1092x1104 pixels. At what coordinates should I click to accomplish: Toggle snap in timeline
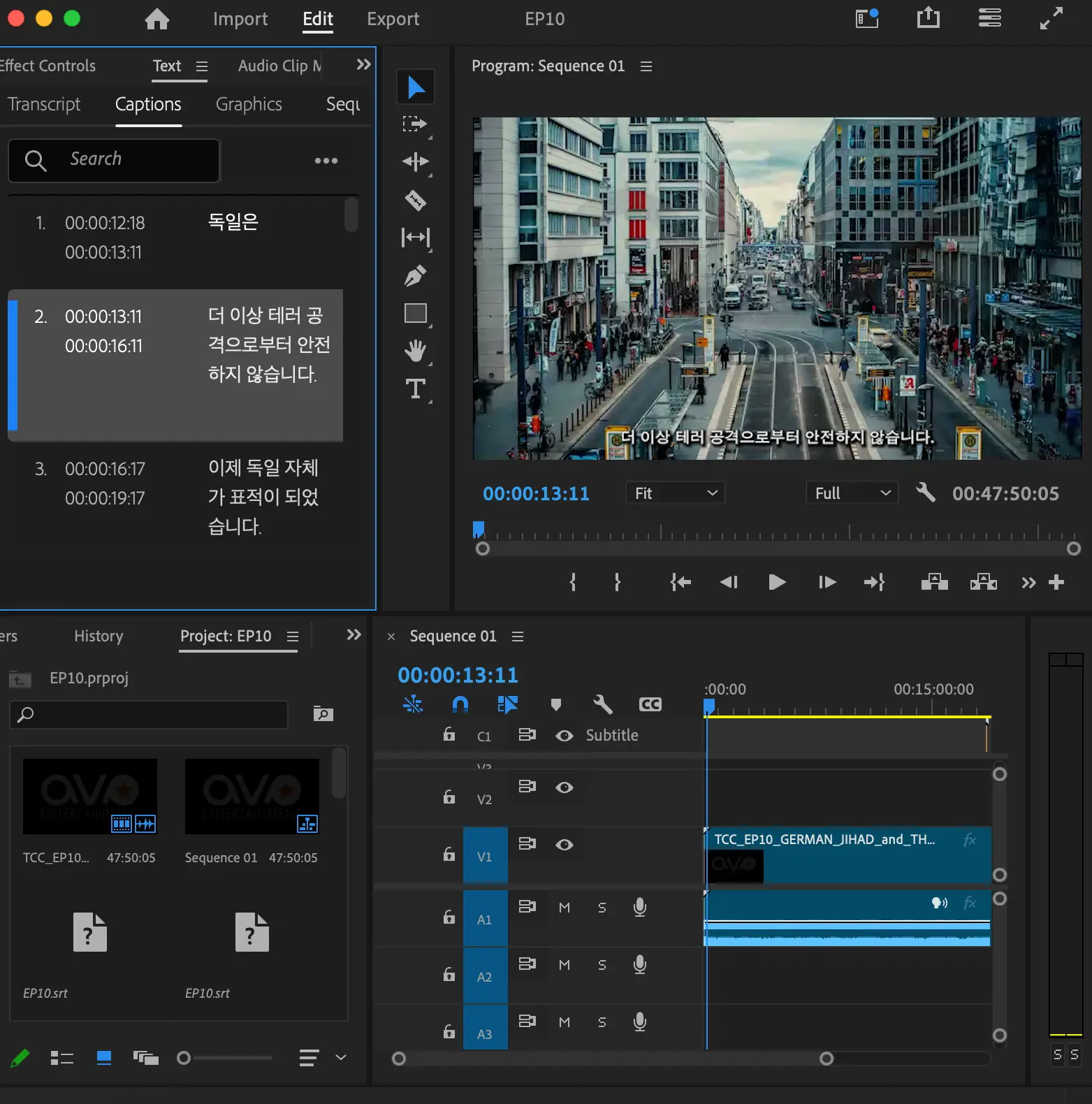point(460,704)
